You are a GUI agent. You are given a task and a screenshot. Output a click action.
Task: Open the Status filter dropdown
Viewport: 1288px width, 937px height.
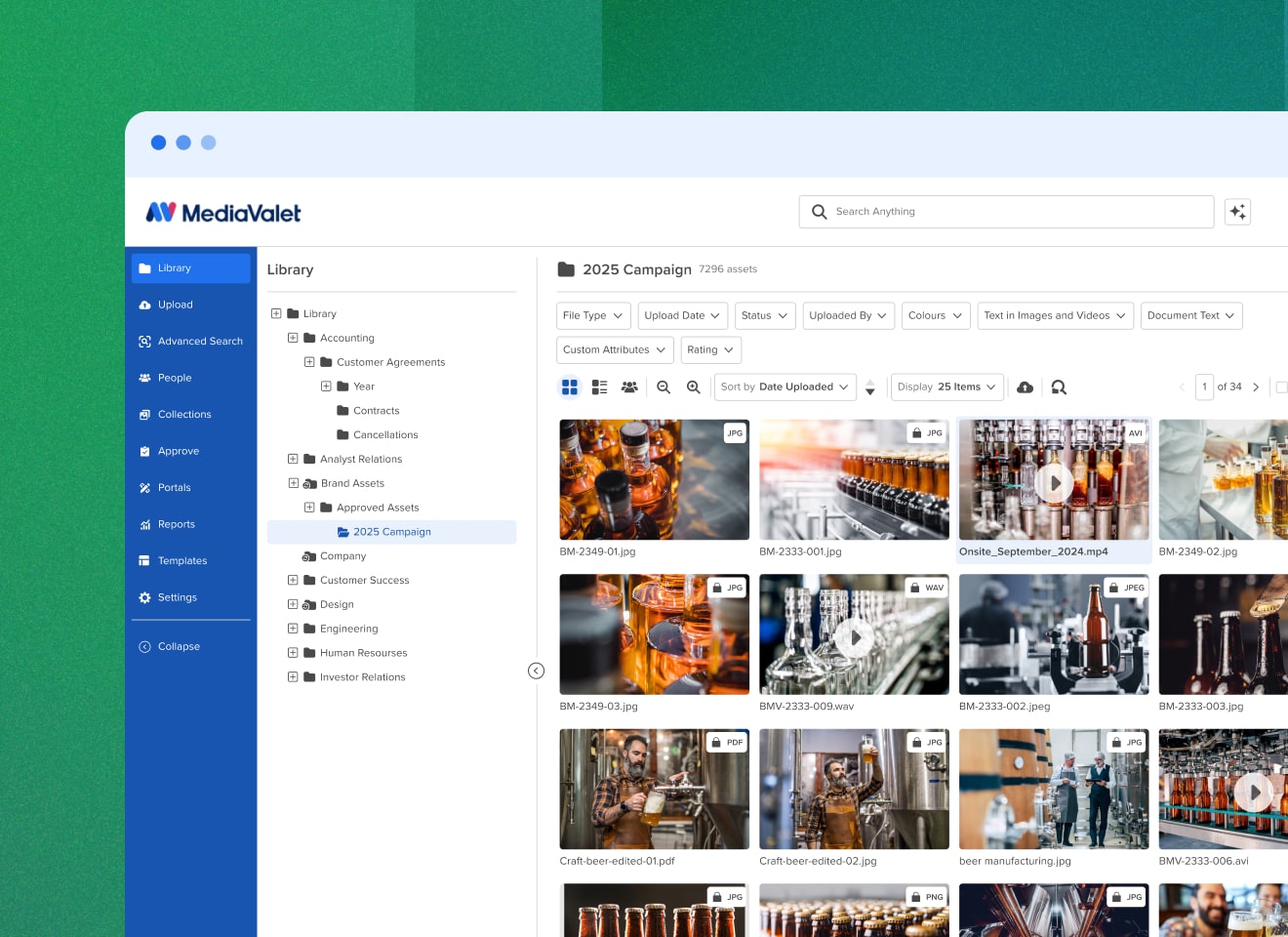pyautogui.click(x=764, y=316)
